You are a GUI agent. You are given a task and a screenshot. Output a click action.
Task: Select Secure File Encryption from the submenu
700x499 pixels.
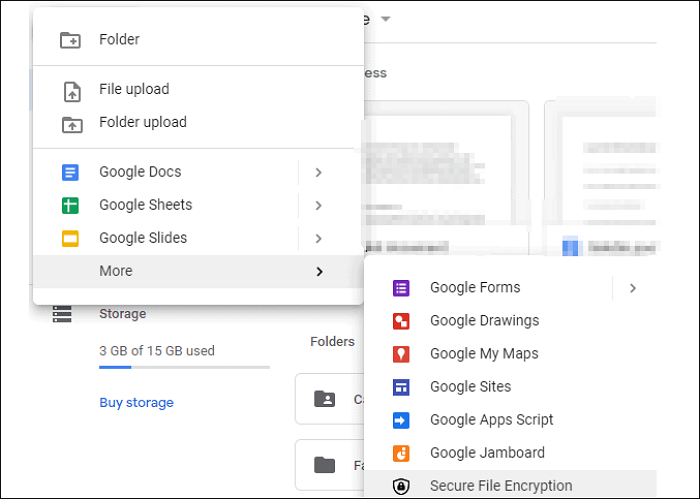pos(511,486)
